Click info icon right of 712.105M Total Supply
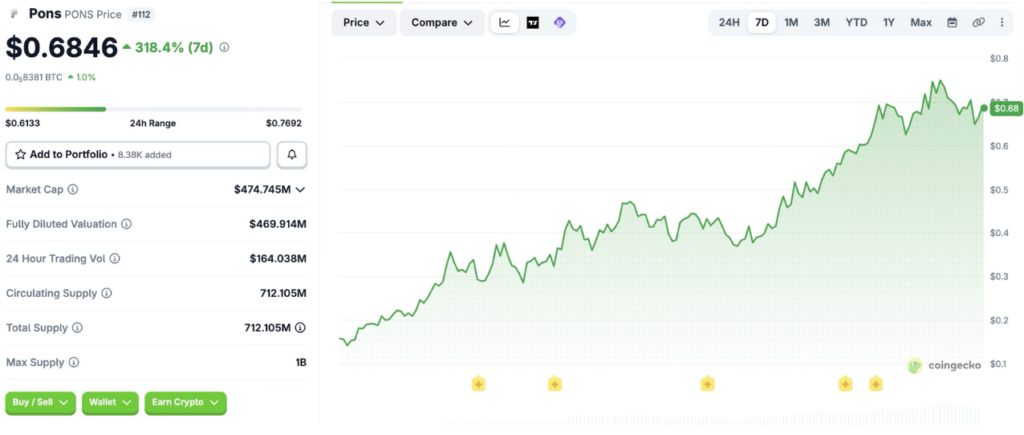The image size is (1024, 435). click(x=300, y=328)
